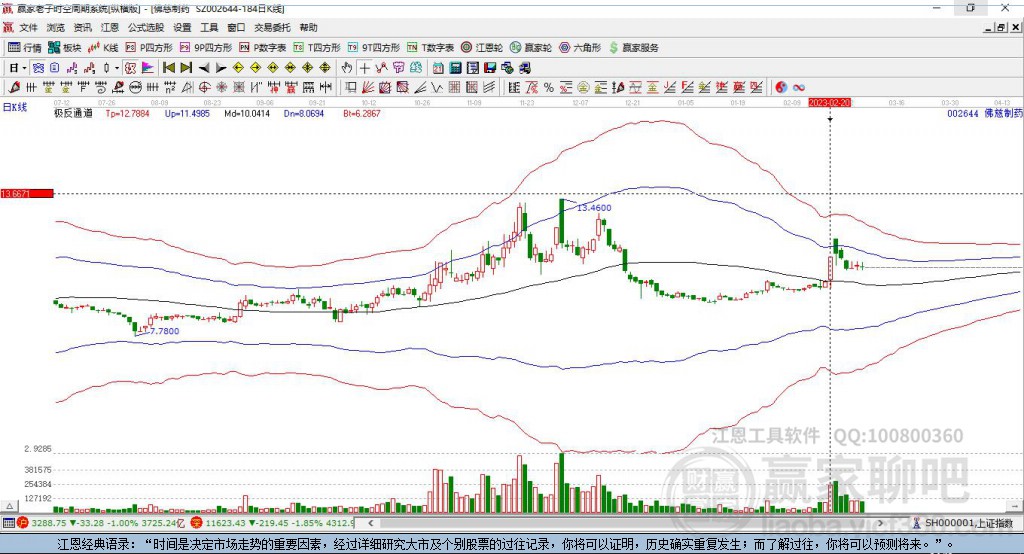
Task: Open the 9T四方形 tool
Action: coord(374,48)
